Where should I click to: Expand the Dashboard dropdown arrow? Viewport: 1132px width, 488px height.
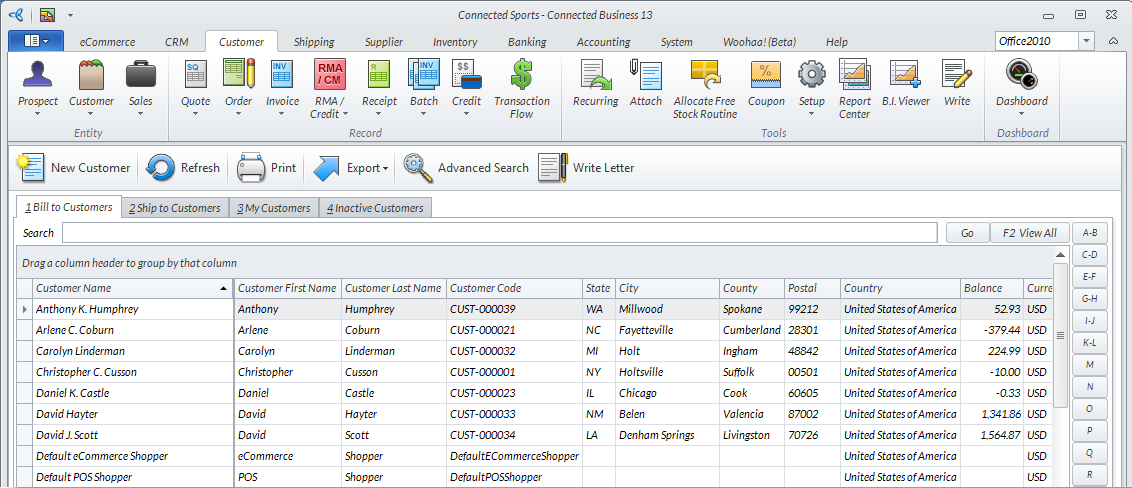click(x=1021, y=113)
